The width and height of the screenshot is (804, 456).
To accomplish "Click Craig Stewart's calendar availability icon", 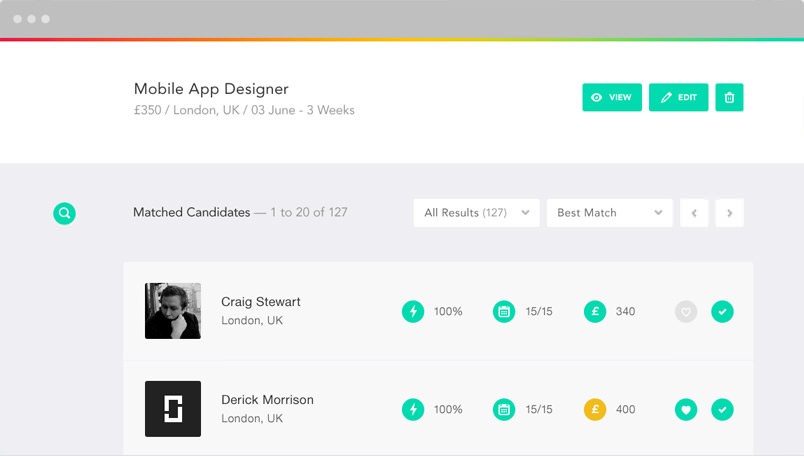I will pos(504,311).
